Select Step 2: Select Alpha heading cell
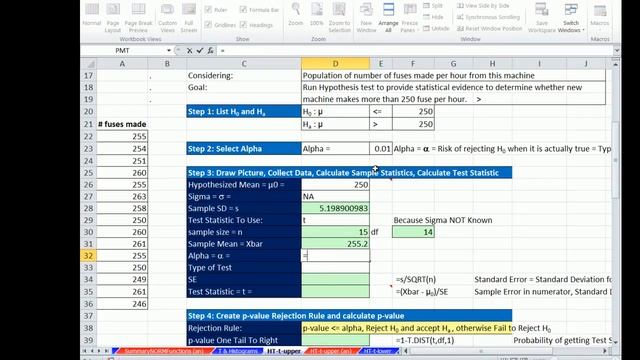 point(244,149)
